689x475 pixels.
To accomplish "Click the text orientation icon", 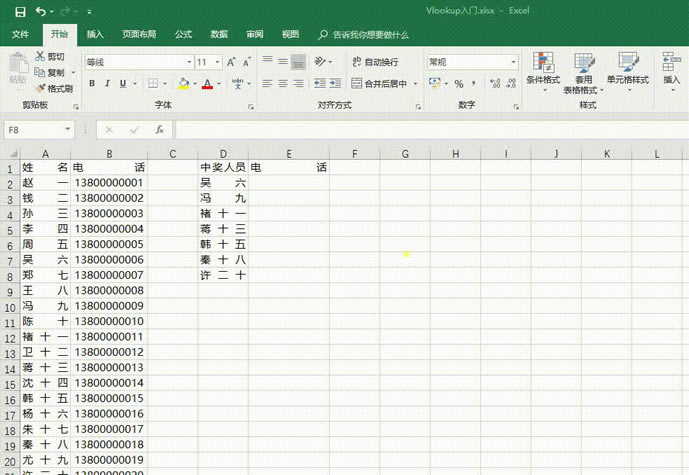I will 320,62.
